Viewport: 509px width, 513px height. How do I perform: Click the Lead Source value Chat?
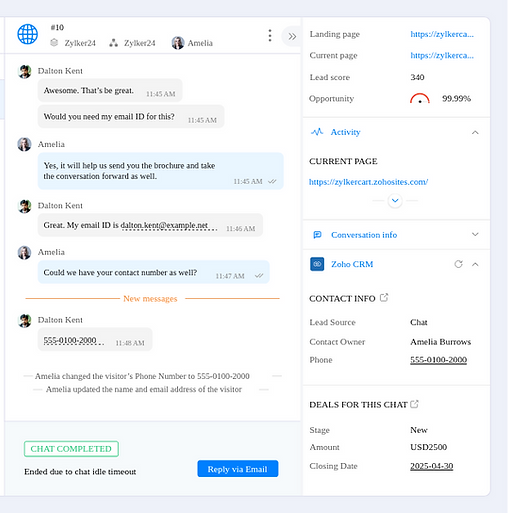(419, 322)
